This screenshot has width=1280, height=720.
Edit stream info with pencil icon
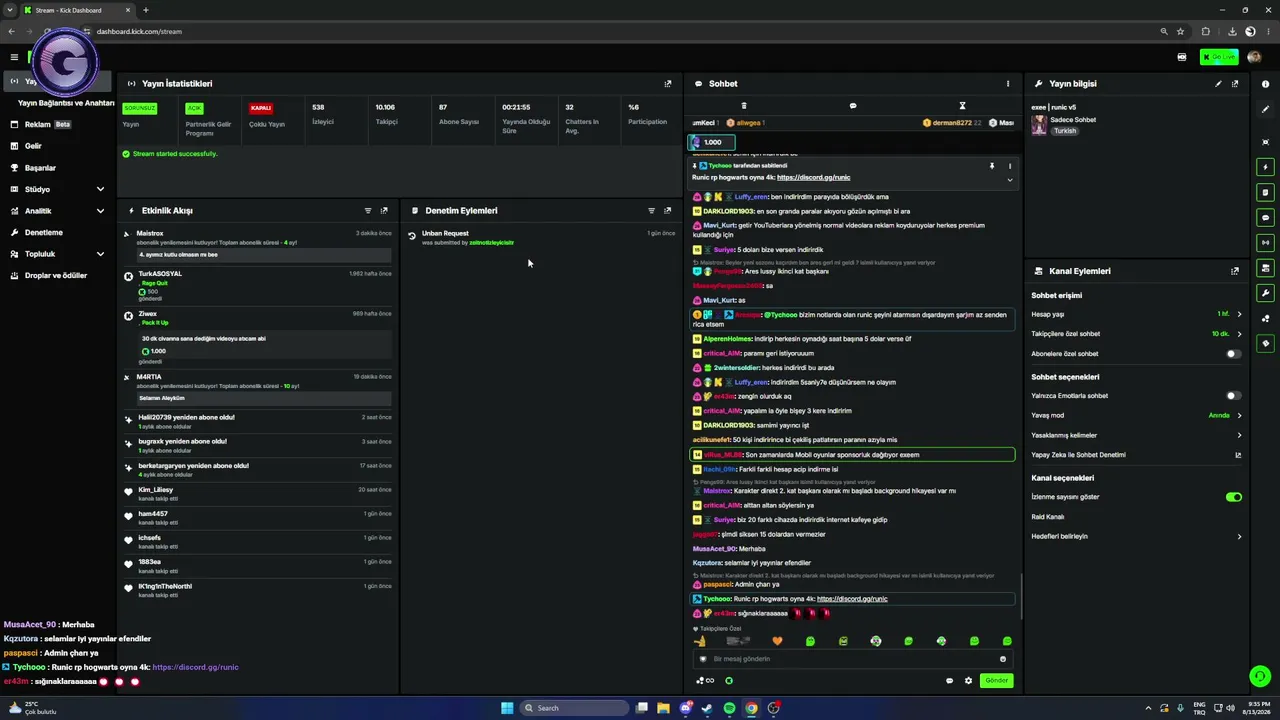[x=1218, y=84]
